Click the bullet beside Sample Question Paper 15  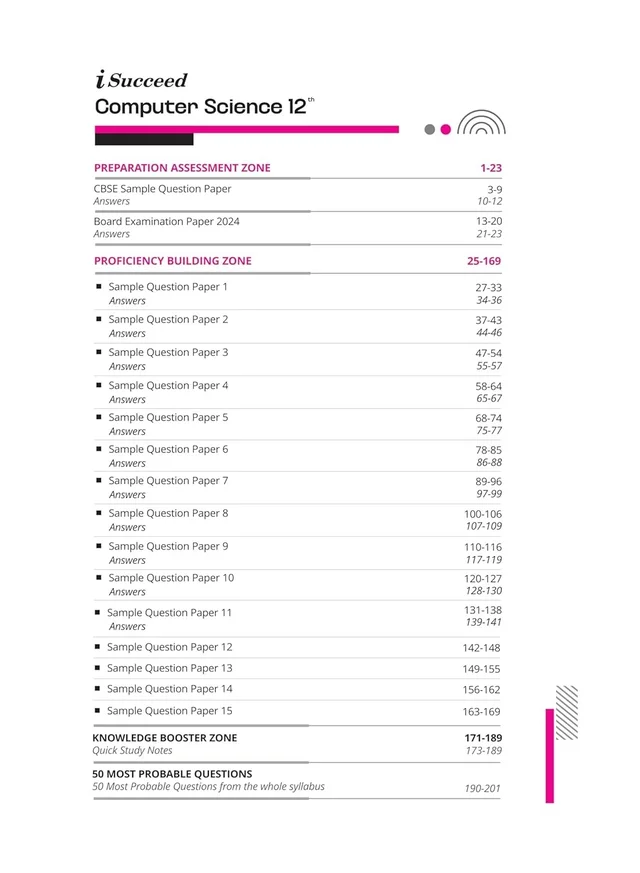(97, 710)
